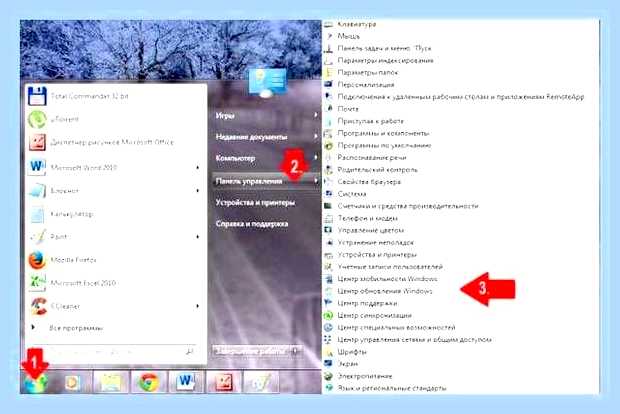This screenshot has height=414, width=620.
Task: Expand the Компьютер submenu arrow
Action: tap(316, 157)
